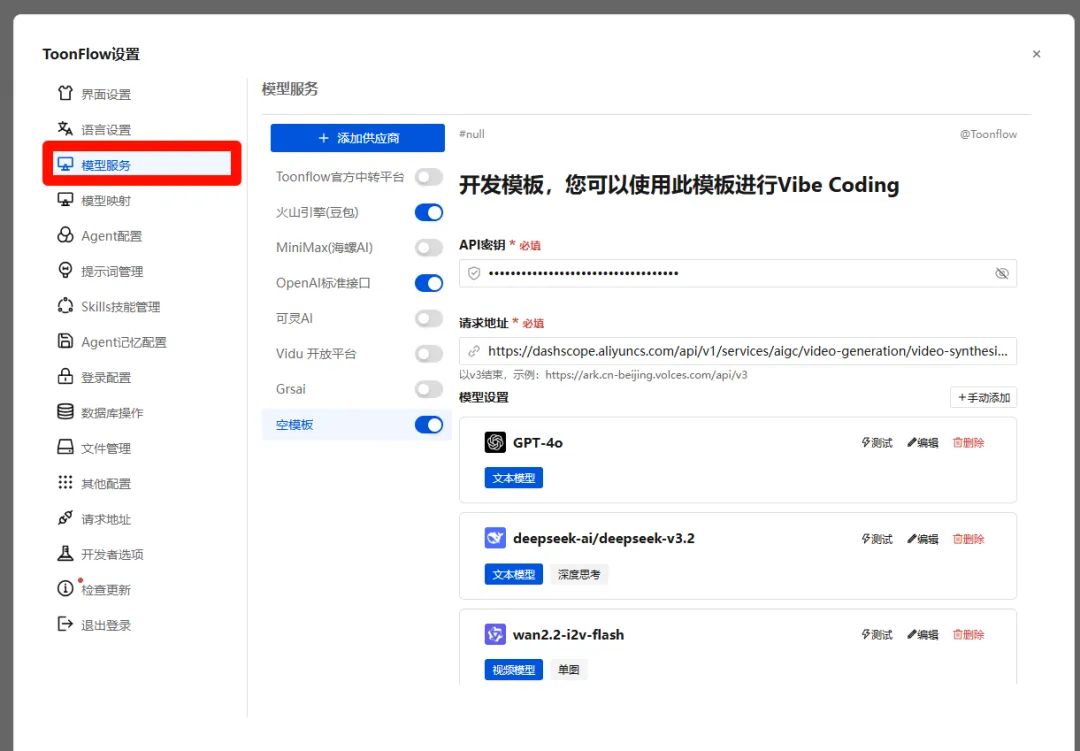Click the 文本模型 tag under GPT-4o
This screenshot has width=1080, height=751.
pos(514,477)
